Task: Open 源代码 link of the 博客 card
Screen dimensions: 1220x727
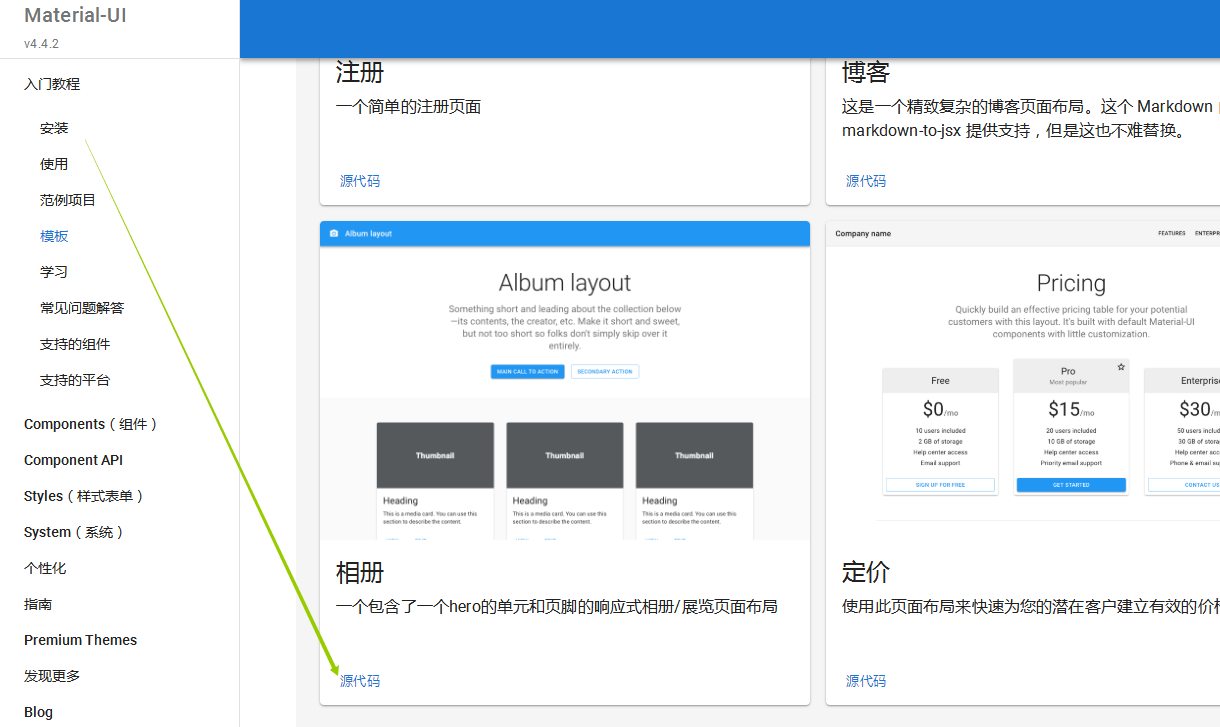Action: 866,181
